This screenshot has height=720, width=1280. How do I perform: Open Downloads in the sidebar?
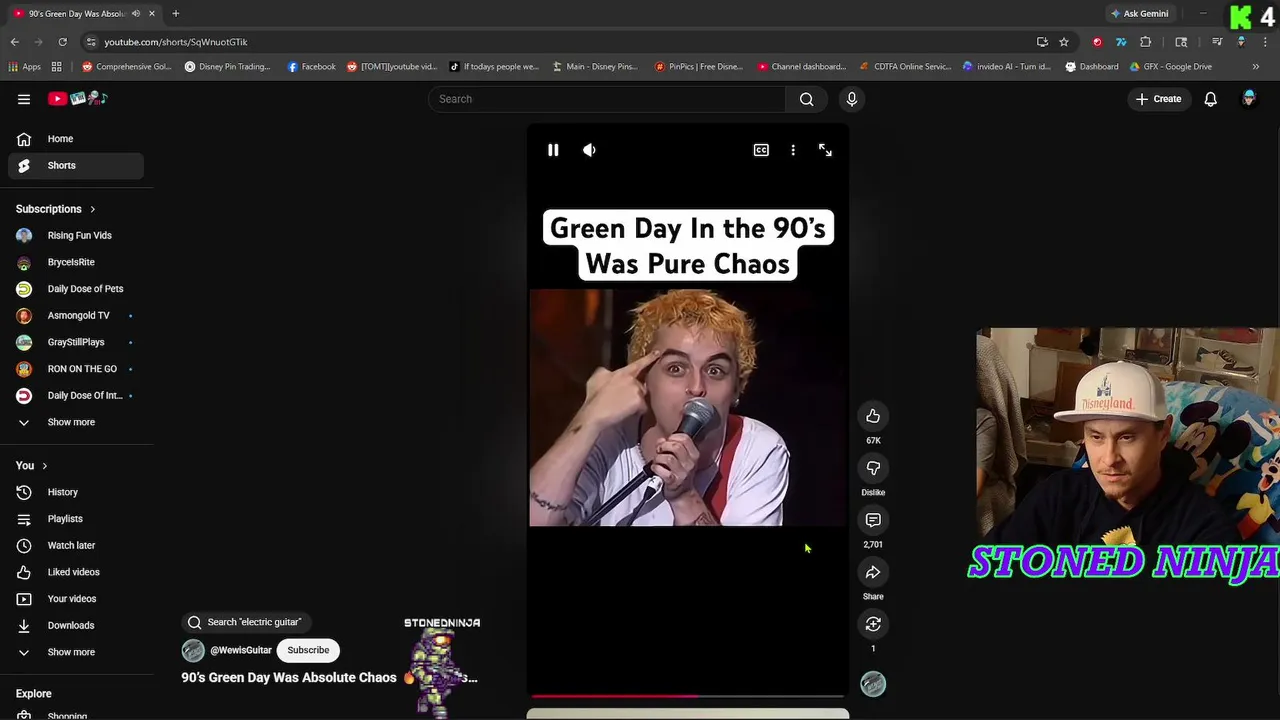click(76, 625)
